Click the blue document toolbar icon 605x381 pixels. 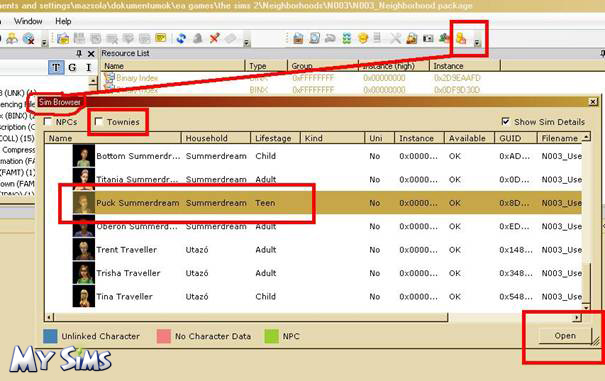(314, 38)
